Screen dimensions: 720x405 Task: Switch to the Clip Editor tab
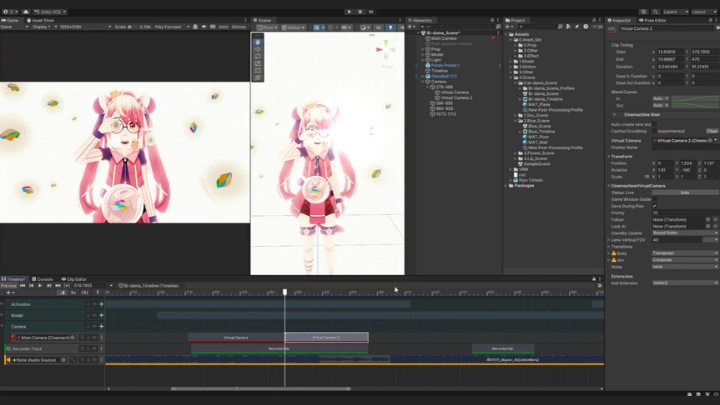pos(74,279)
